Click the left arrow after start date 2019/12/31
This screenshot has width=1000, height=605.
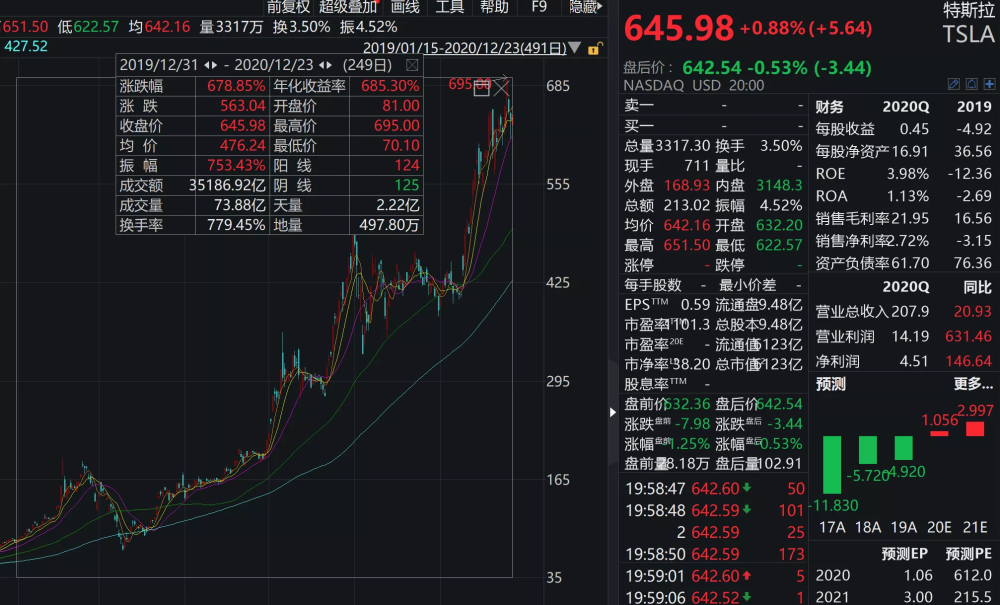207,65
